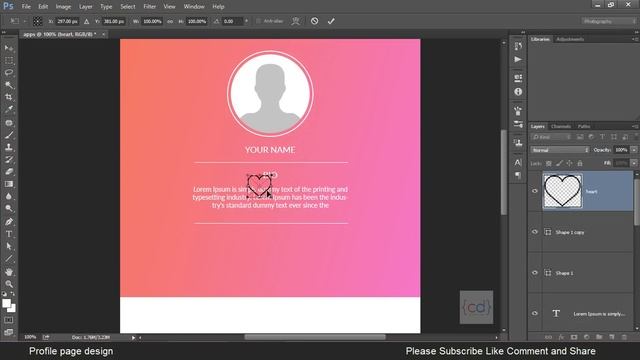Hide the Lorem Ipsum text layer
The image size is (640, 360).
click(535, 313)
